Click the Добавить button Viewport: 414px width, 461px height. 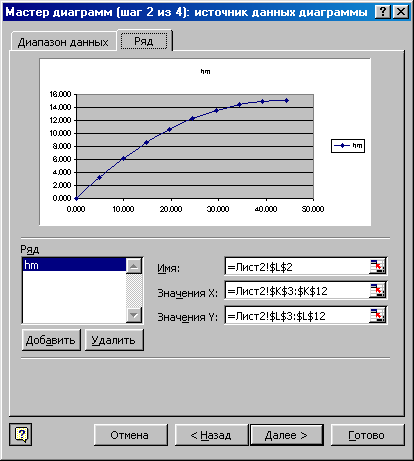51,340
